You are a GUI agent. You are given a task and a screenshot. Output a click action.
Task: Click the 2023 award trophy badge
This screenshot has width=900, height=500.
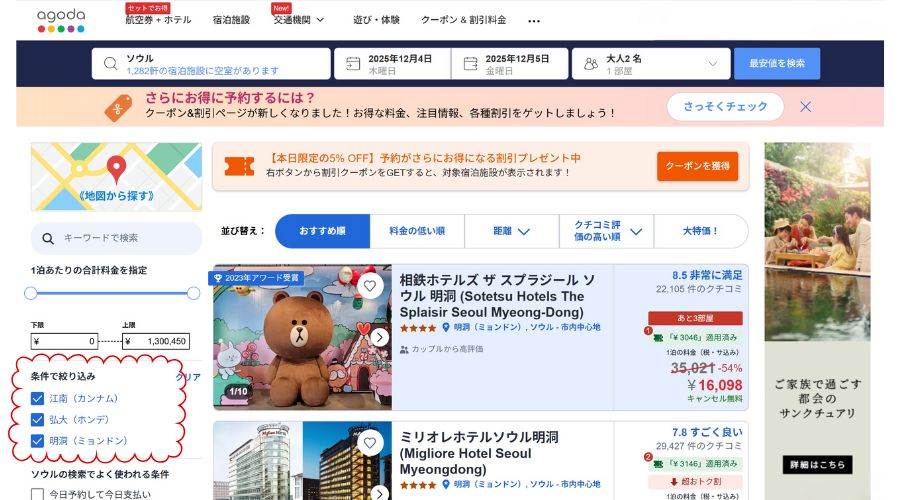coord(256,278)
